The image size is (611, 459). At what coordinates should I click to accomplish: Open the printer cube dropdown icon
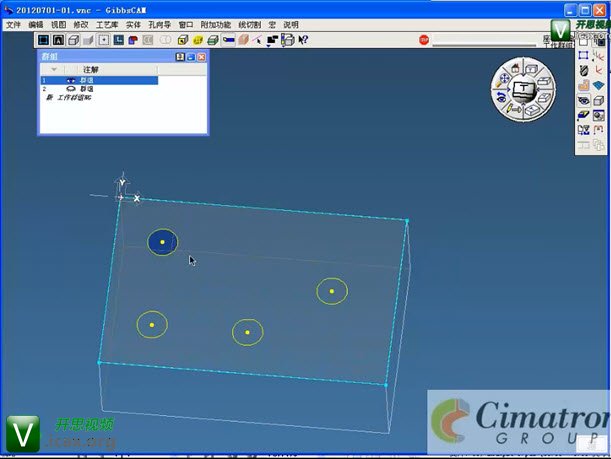pos(287,40)
